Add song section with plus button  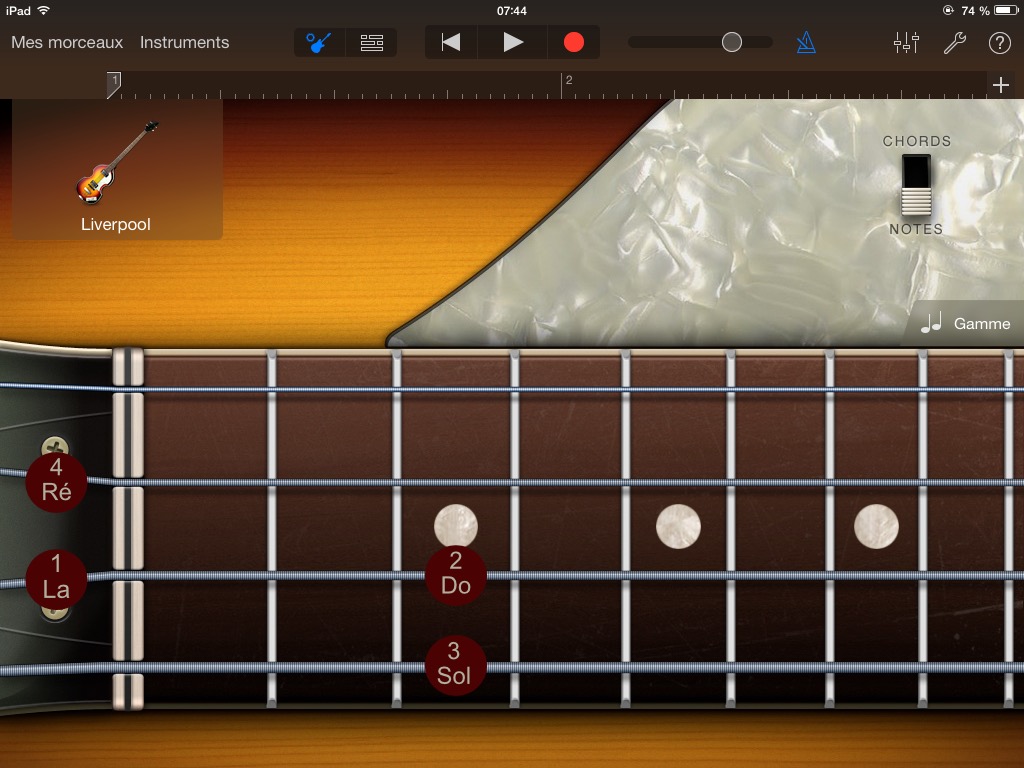(1000, 85)
